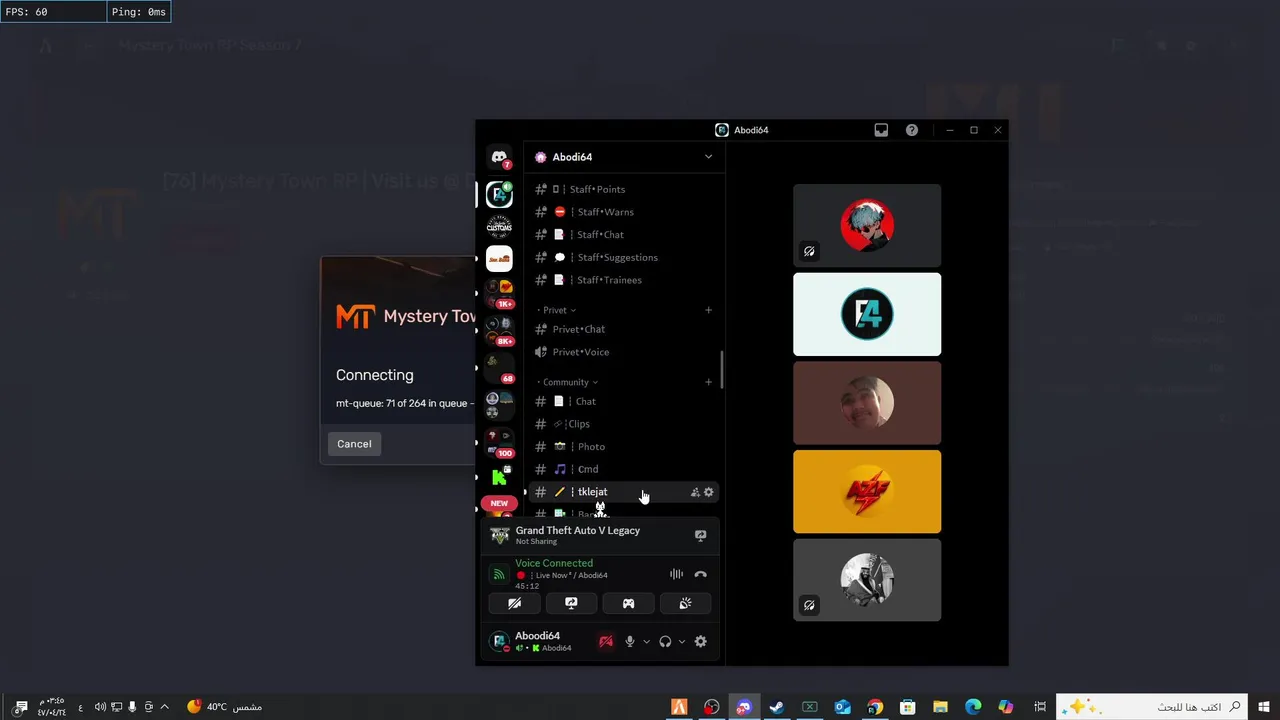1280x720 pixels.
Task: Open Discord direct messages home icon
Action: point(499,157)
